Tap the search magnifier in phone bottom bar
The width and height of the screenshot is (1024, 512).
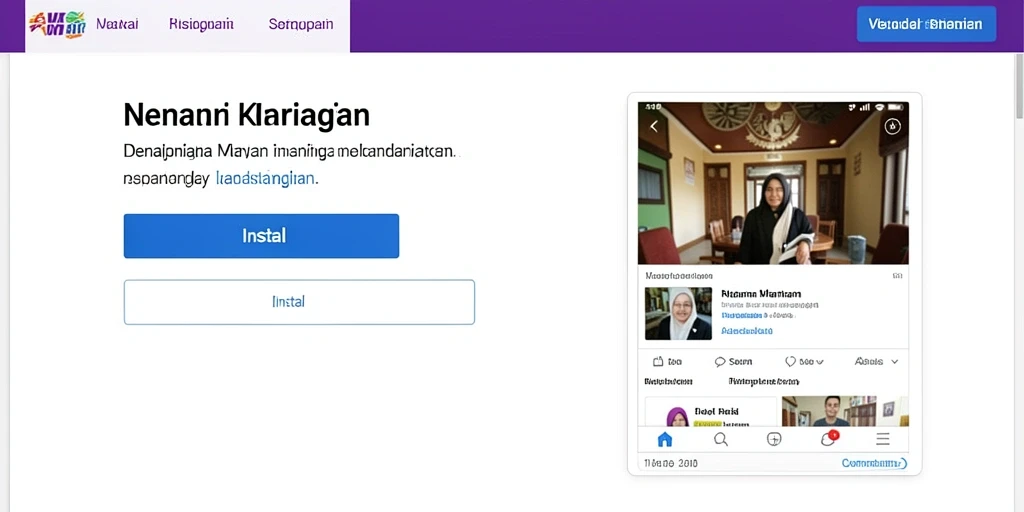720,440
